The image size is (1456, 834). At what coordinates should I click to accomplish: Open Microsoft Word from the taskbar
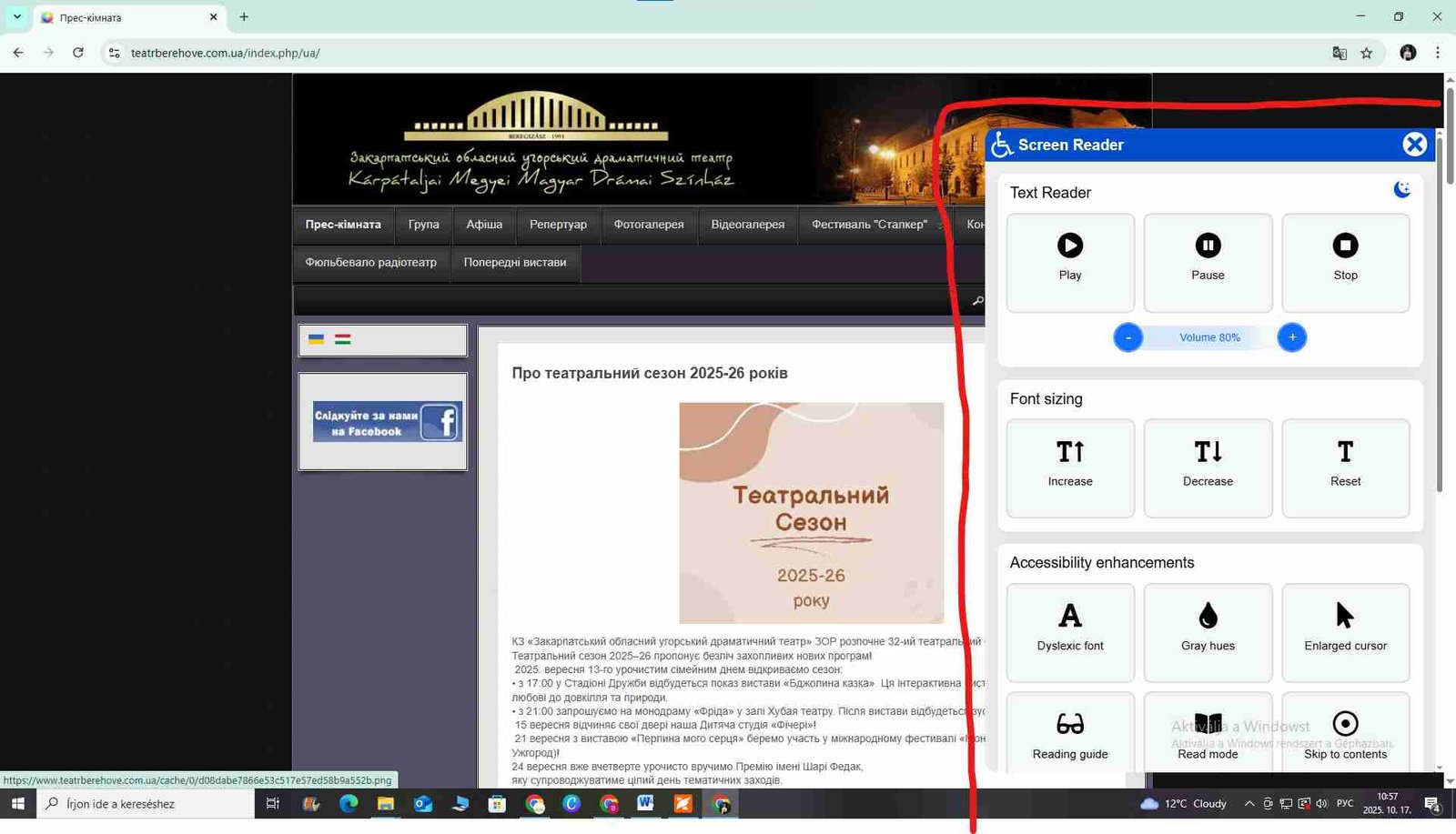(x=645, y=804)
